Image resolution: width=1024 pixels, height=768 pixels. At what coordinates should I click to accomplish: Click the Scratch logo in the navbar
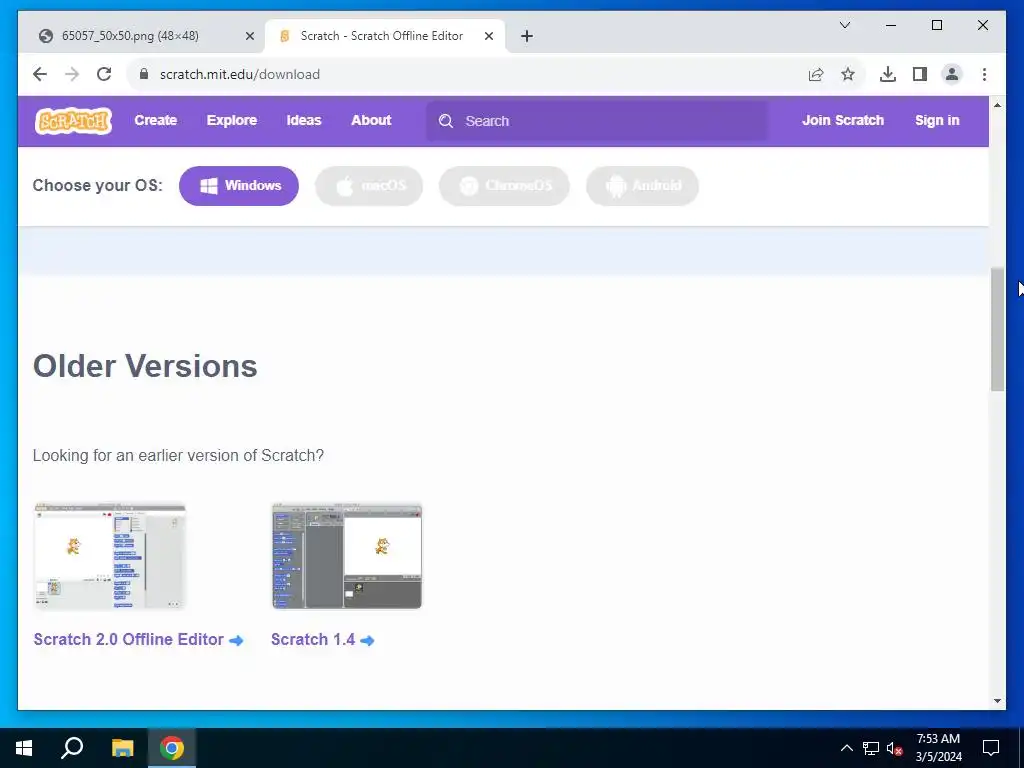click(x=73, y=121)
